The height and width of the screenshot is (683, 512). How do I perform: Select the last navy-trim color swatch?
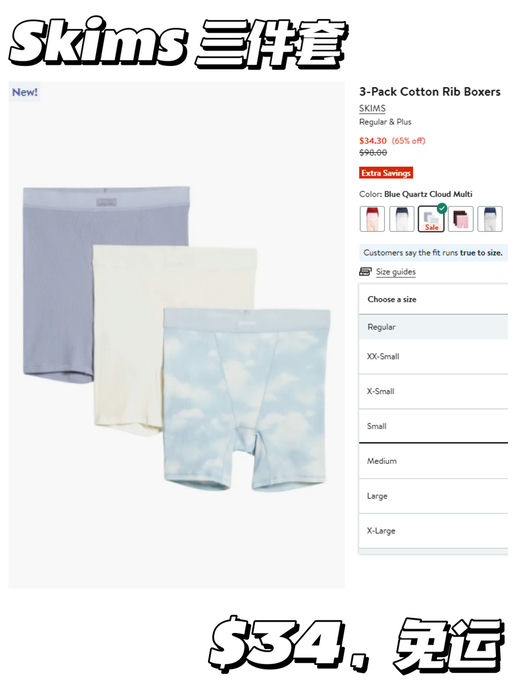coord(490,219)
